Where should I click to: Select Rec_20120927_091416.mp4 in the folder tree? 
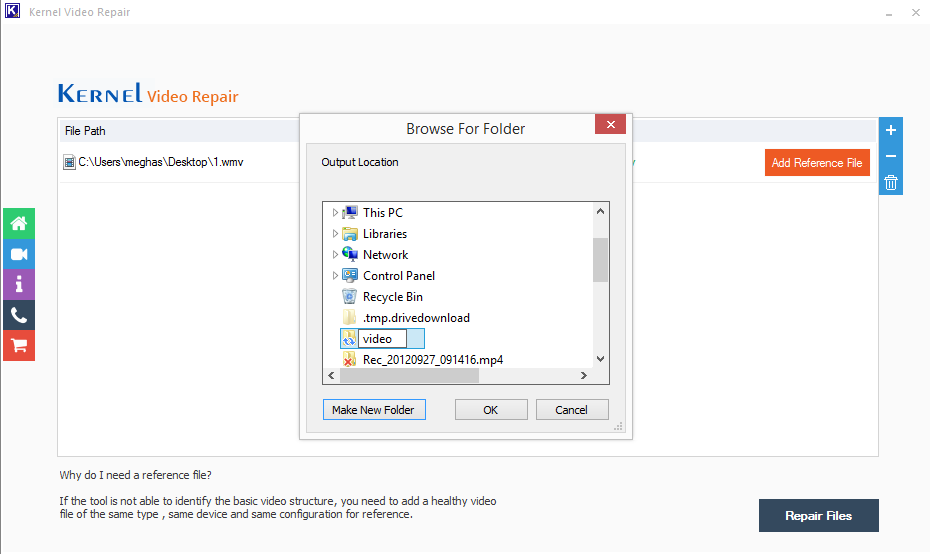[433, 360]
